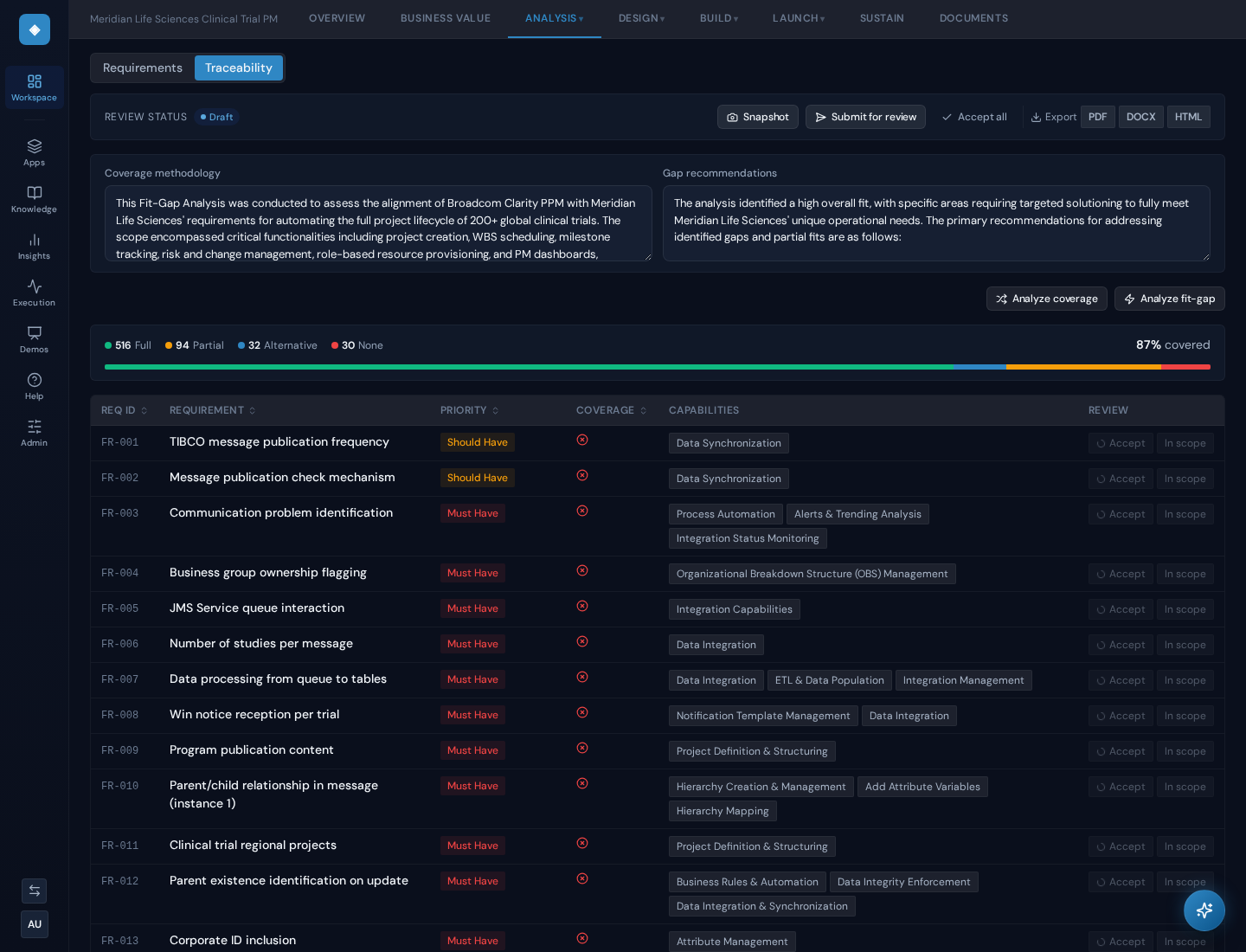Go to the OVERVIEW tab

pyautogui.click(x=337, y=18)
